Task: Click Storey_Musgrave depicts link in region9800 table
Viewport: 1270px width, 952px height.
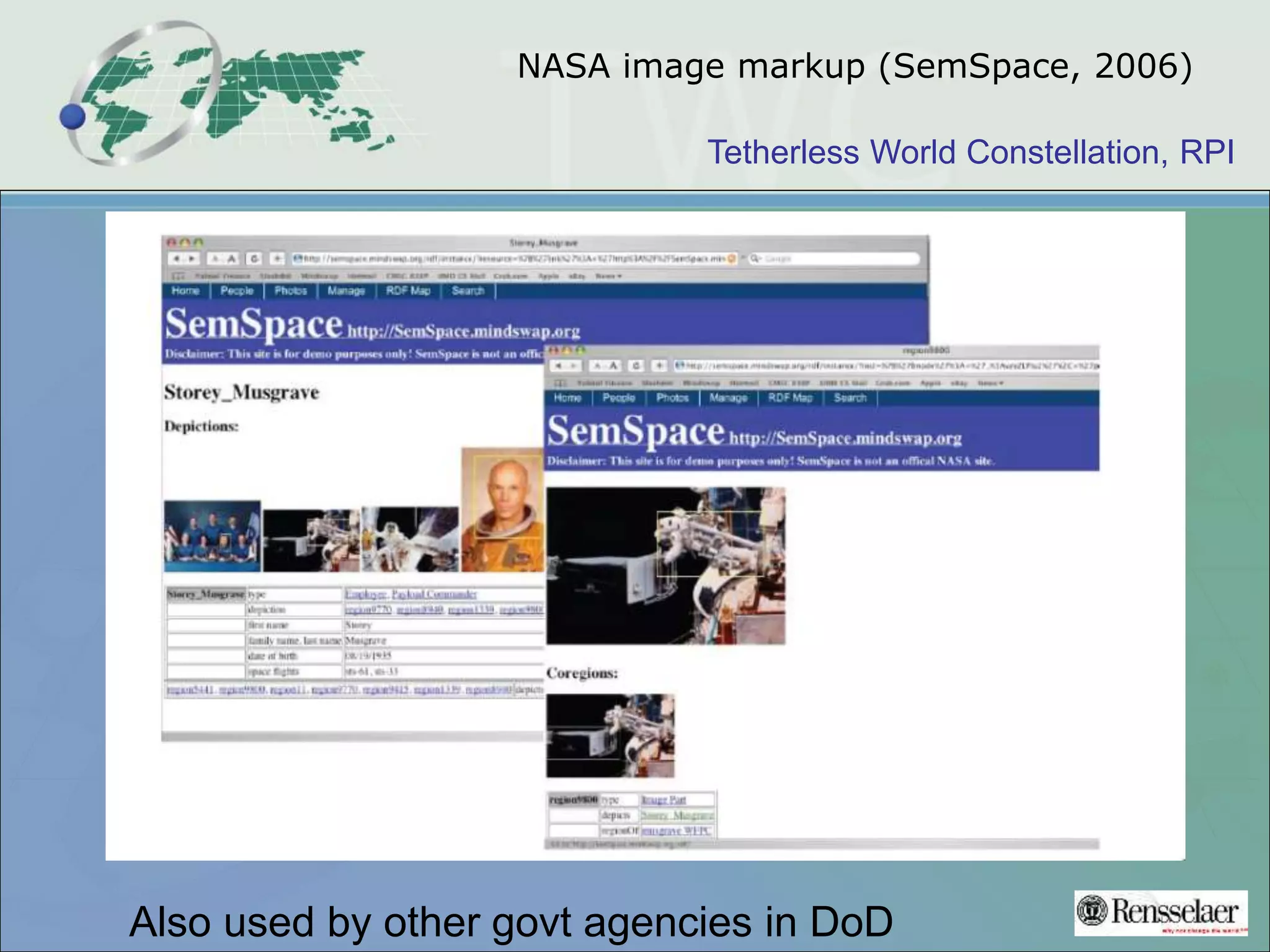Action: point(677,816)
